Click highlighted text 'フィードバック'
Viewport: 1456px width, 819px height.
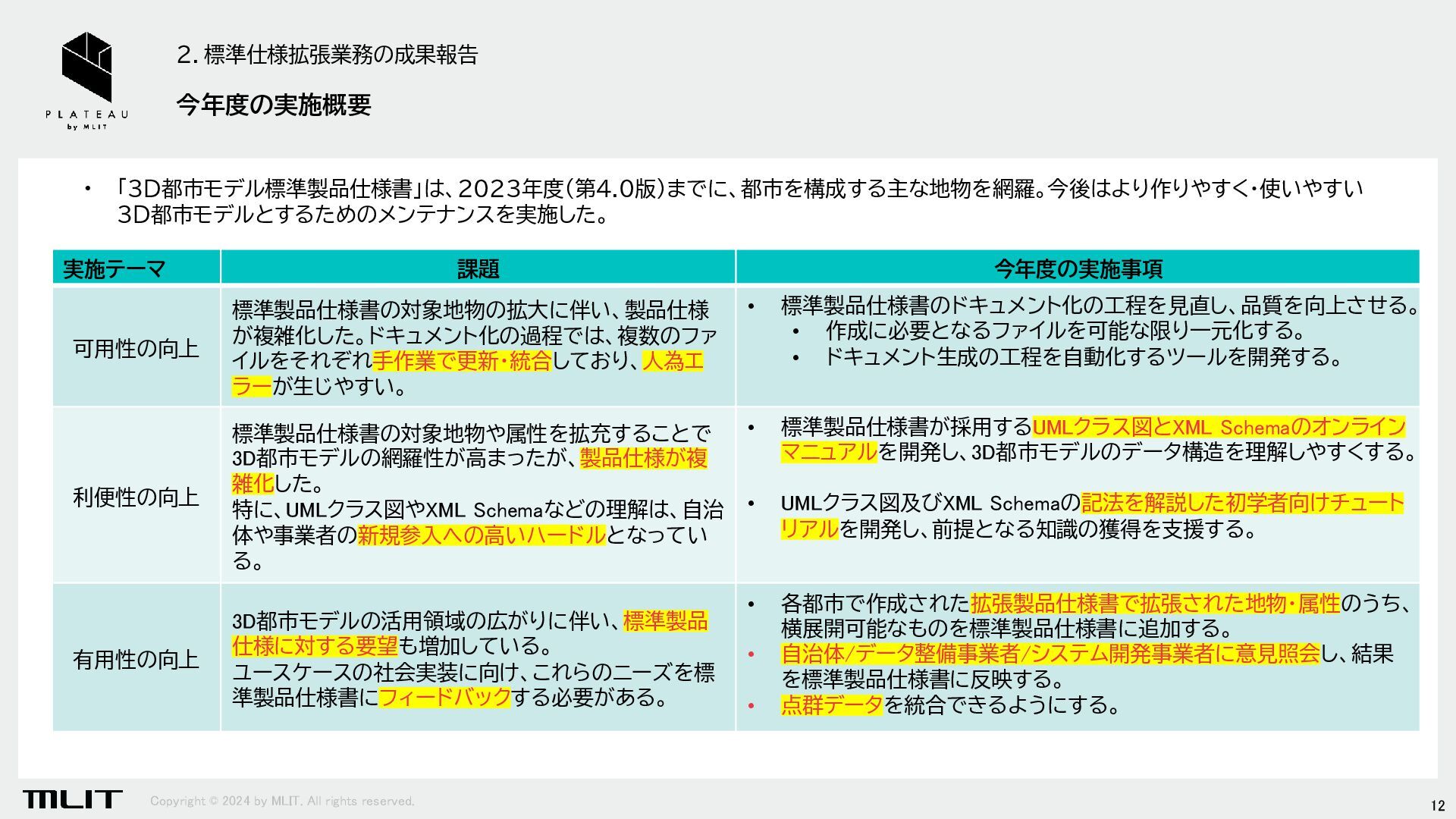(x=444, y=697)
